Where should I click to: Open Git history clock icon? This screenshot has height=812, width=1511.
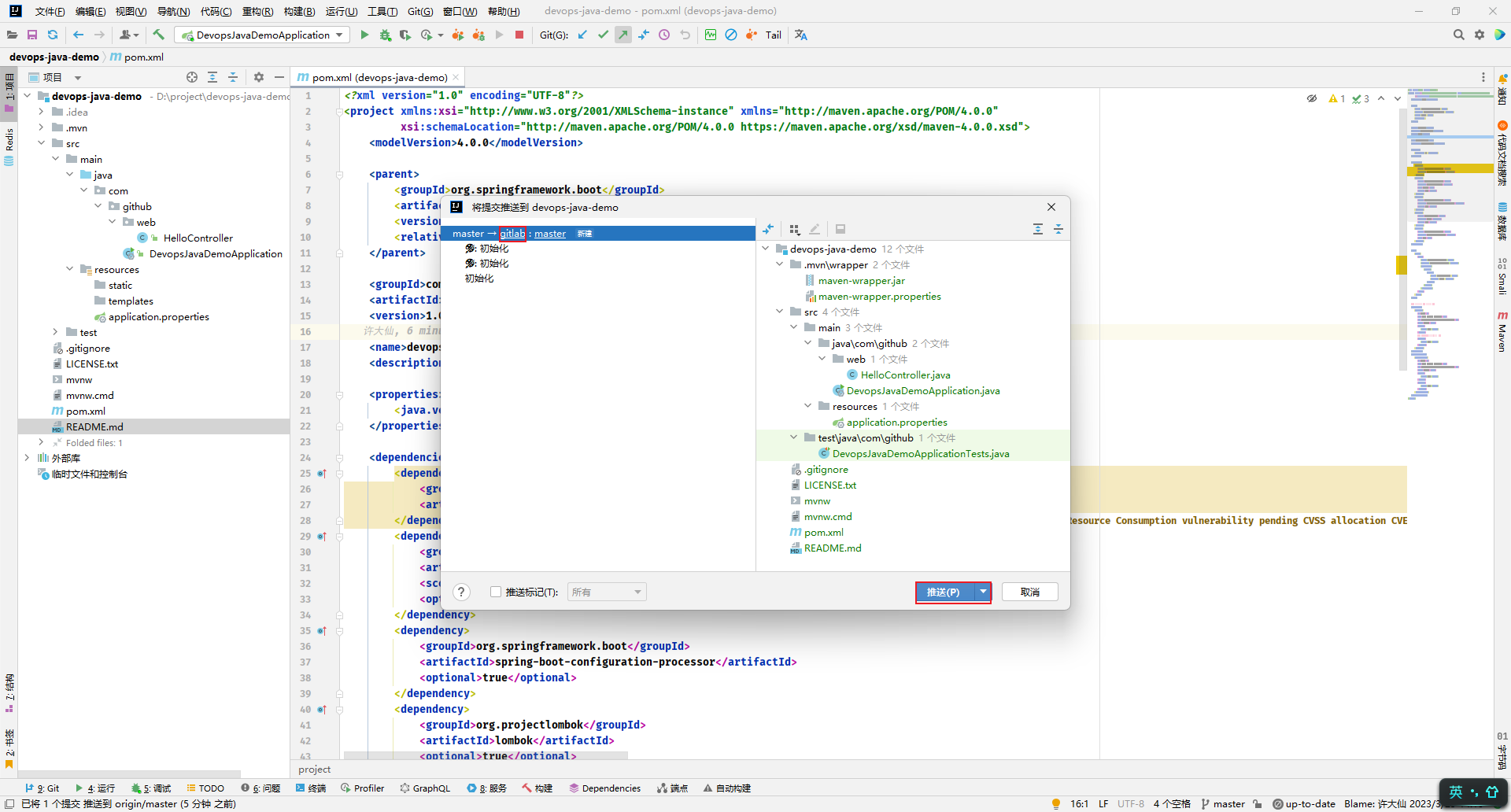(664, 35)
